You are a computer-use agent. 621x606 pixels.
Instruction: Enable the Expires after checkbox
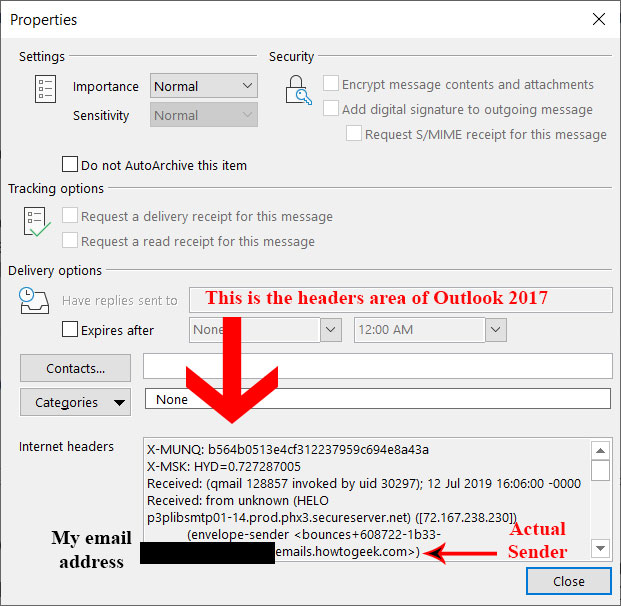point(70,329)
